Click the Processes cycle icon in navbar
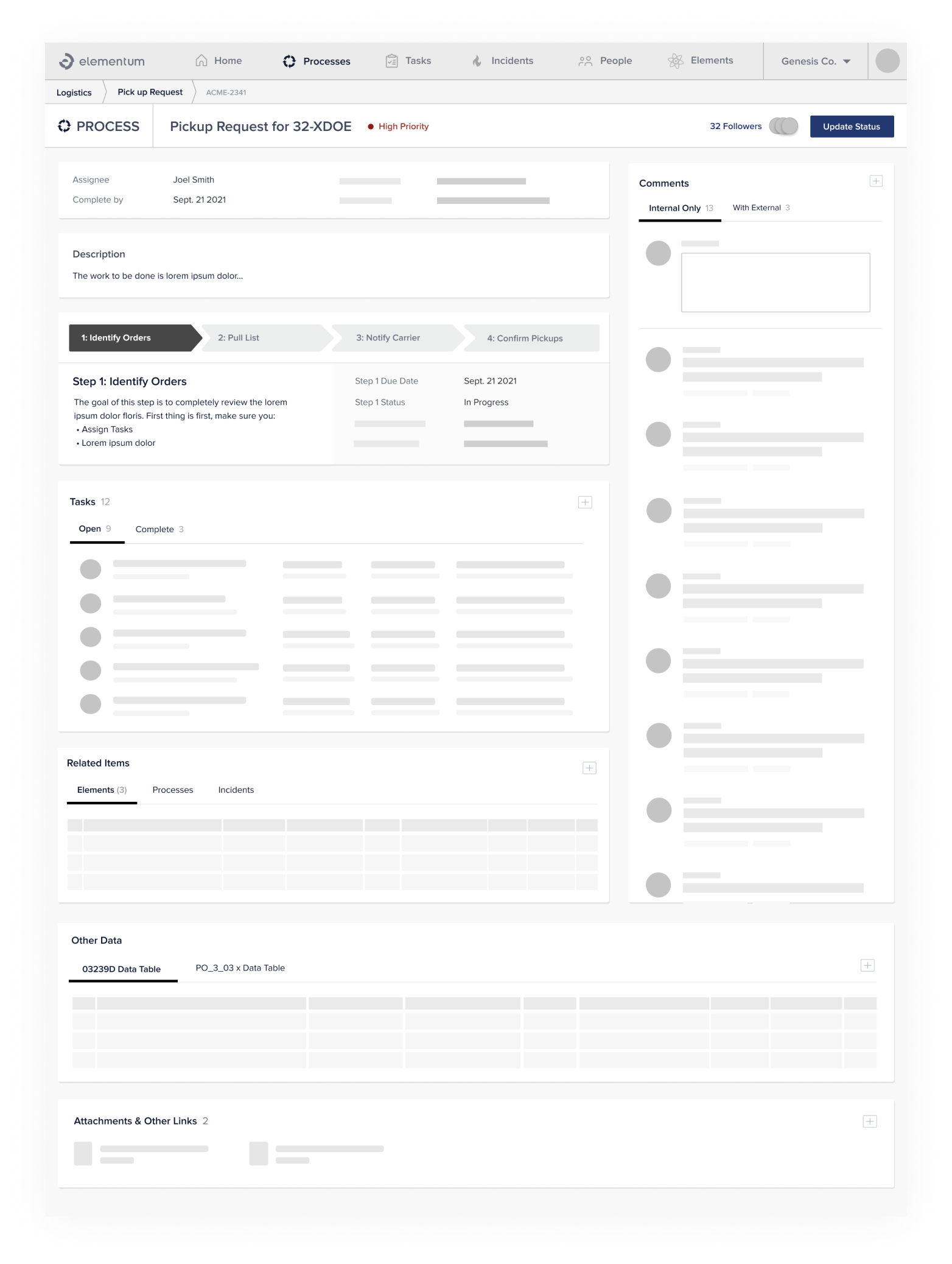 pyautogui.click(x=289, y=61)
